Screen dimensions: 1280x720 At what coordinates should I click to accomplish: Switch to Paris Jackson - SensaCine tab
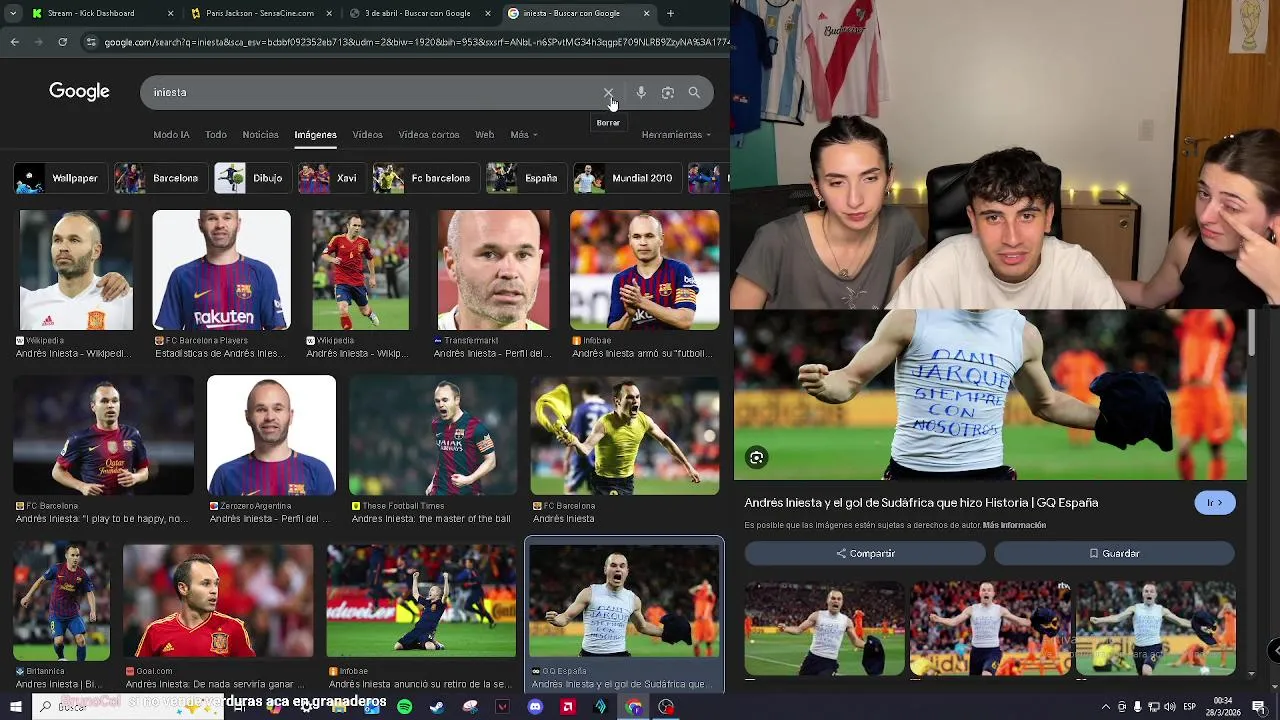(259, 13)
